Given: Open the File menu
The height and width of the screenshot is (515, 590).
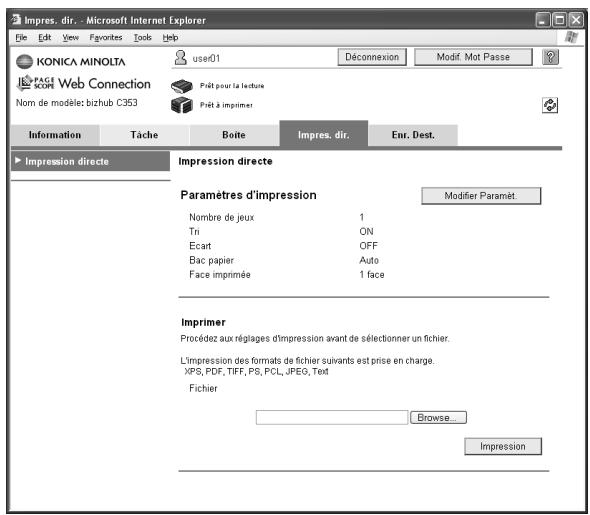Looking at the screenshot, I should click(x=21, y=38).
